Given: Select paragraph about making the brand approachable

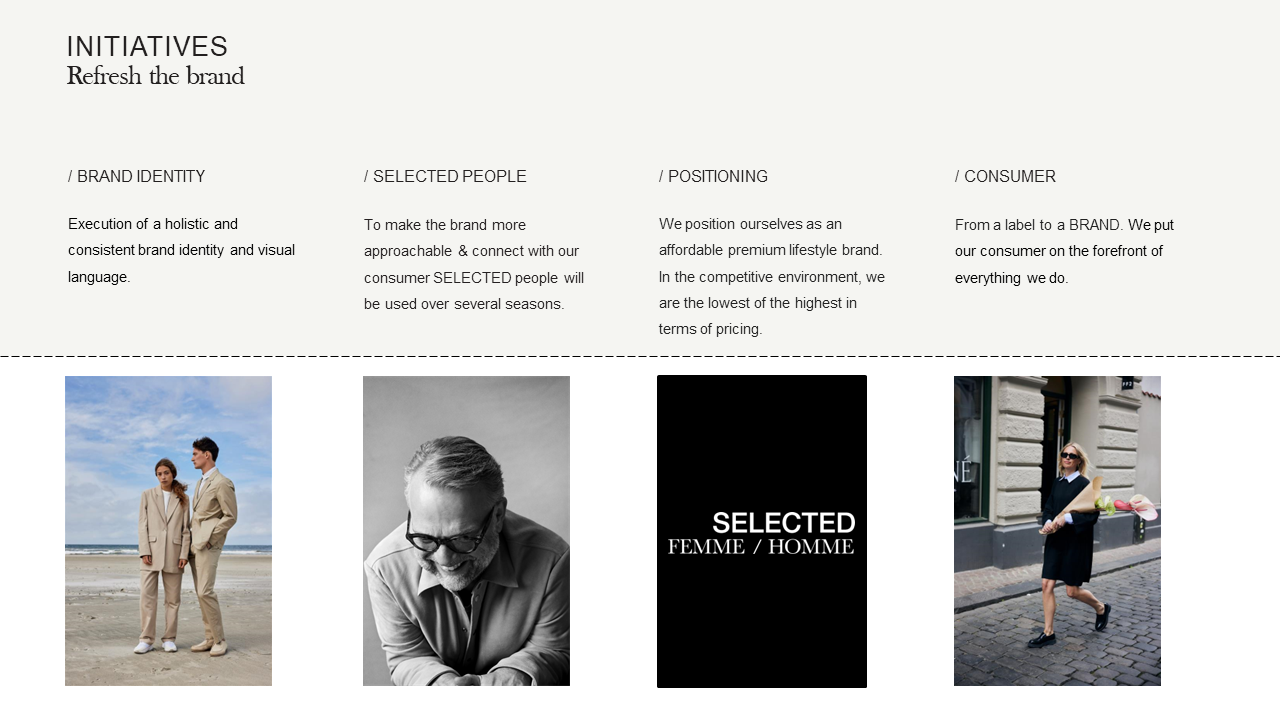Looking at the screenshot, I should tap(474, 264).
